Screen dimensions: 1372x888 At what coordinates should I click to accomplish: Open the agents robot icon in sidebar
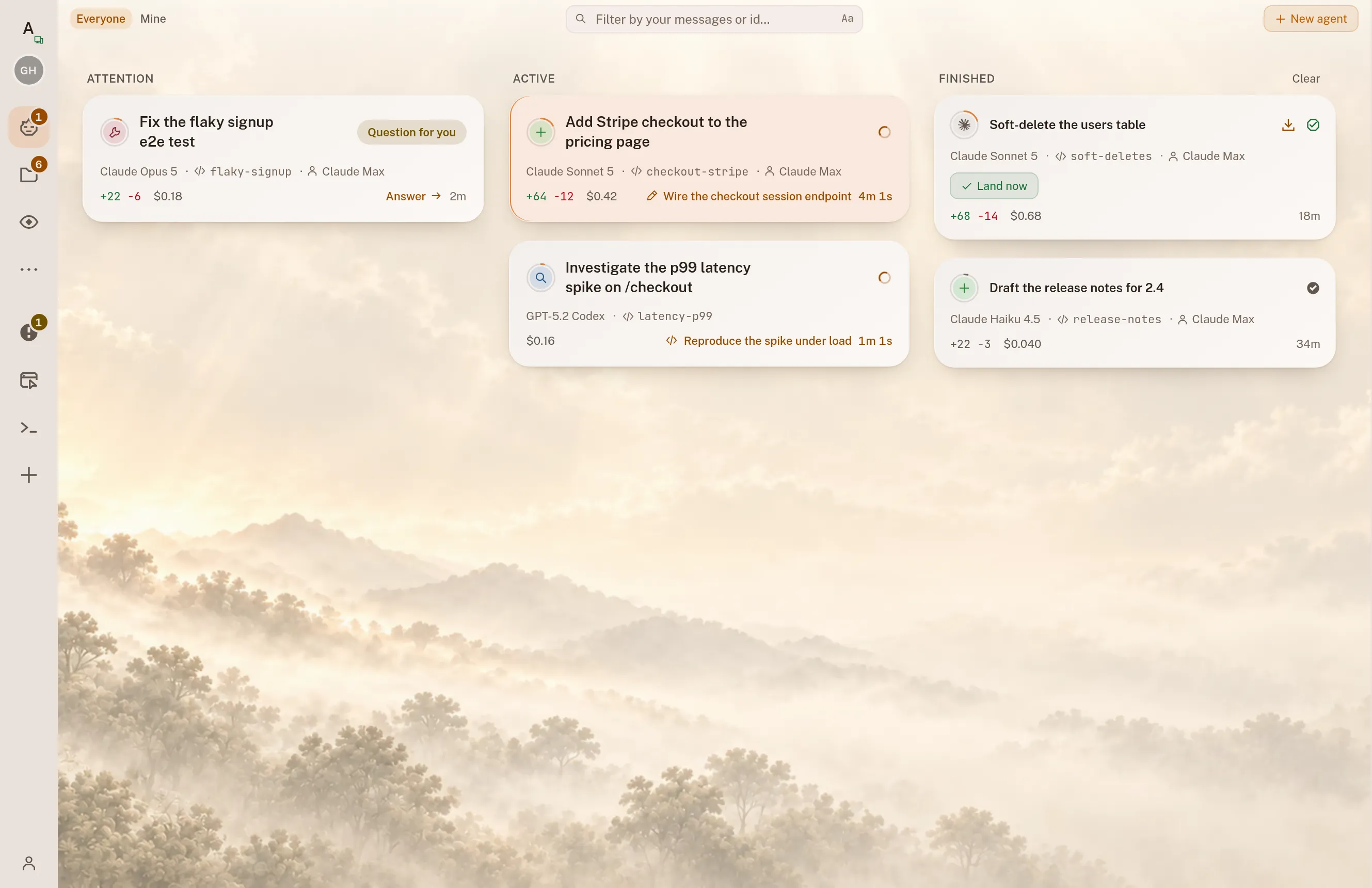29,126
